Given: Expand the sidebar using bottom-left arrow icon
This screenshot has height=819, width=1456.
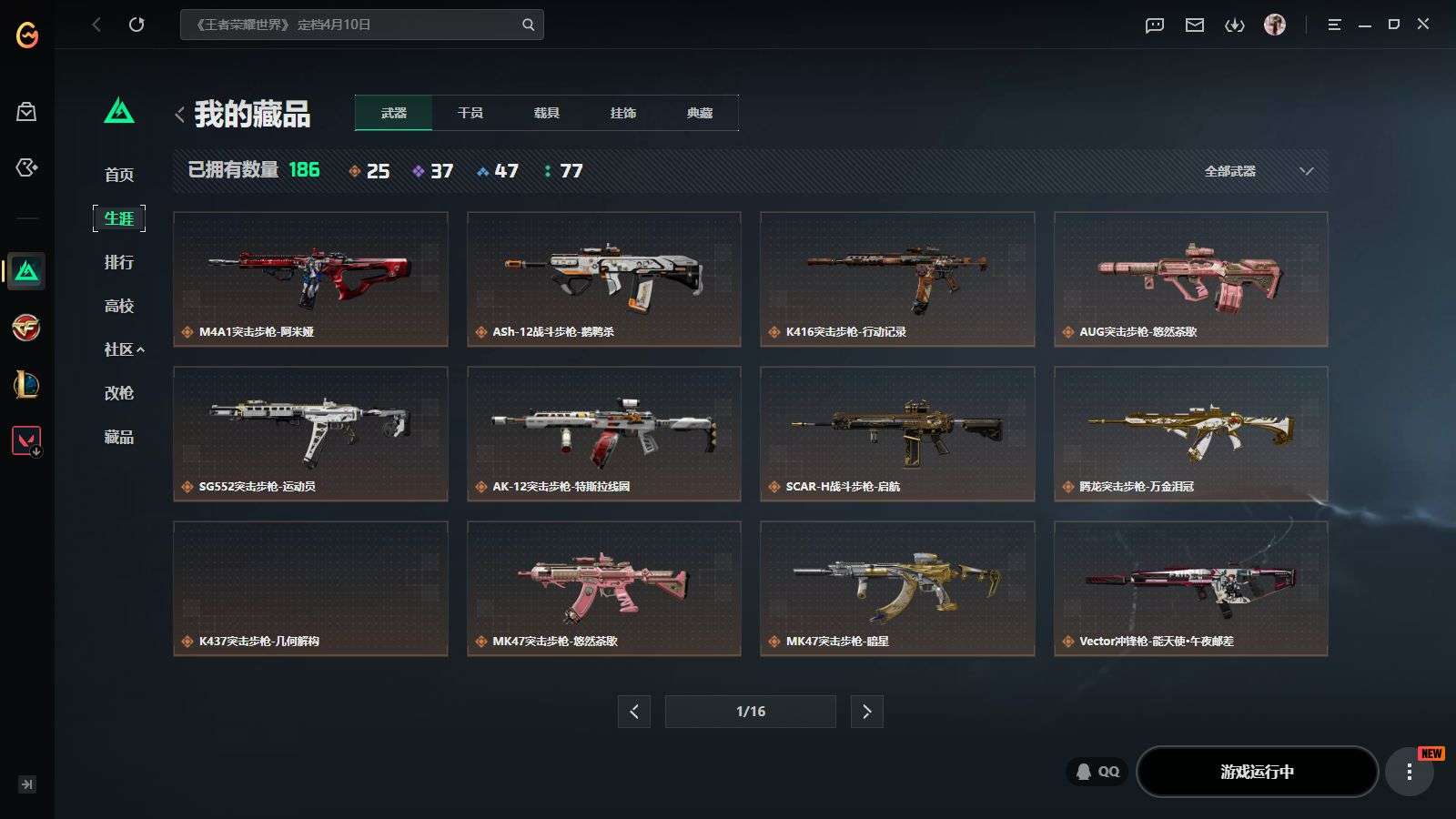Looking at the screenshot, I should click(27, 784).
